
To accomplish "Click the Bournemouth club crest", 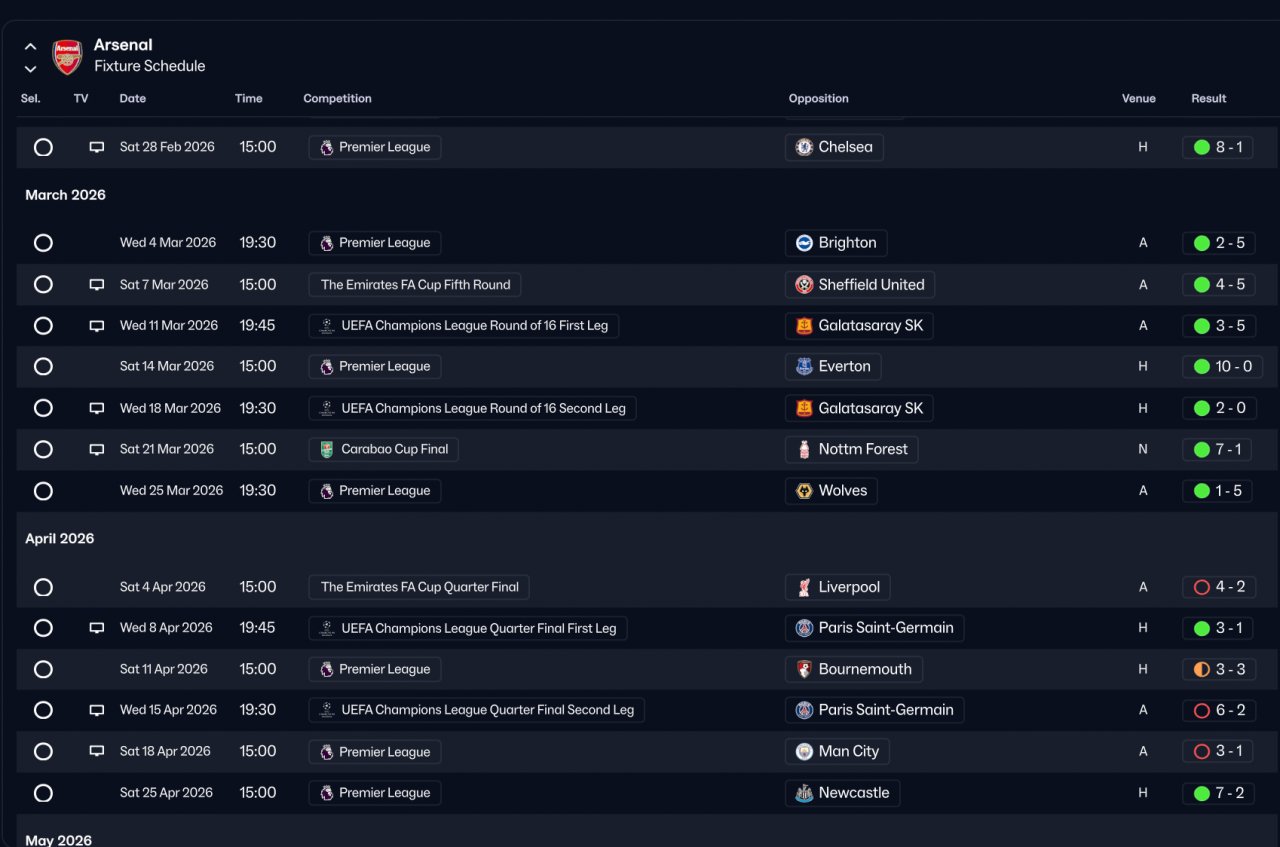I will 804,669.
